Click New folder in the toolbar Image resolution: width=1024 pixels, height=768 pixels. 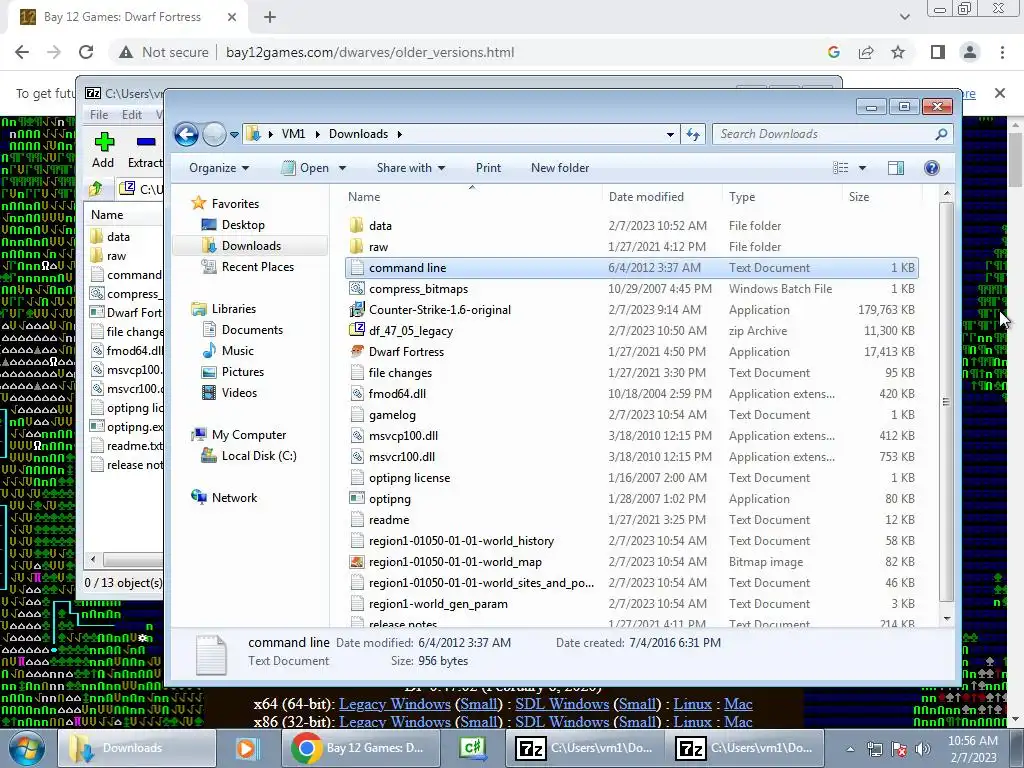[x=560, y=168]
